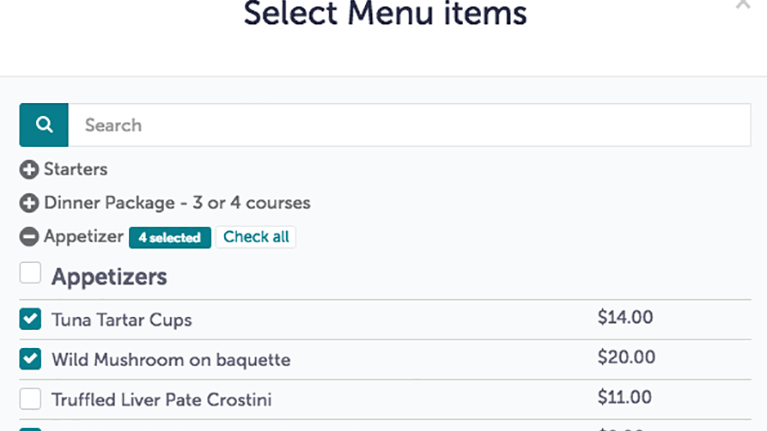767x431 pixels.
Task: Click the Appetizers section heading
Action: (x=109, y=276)
